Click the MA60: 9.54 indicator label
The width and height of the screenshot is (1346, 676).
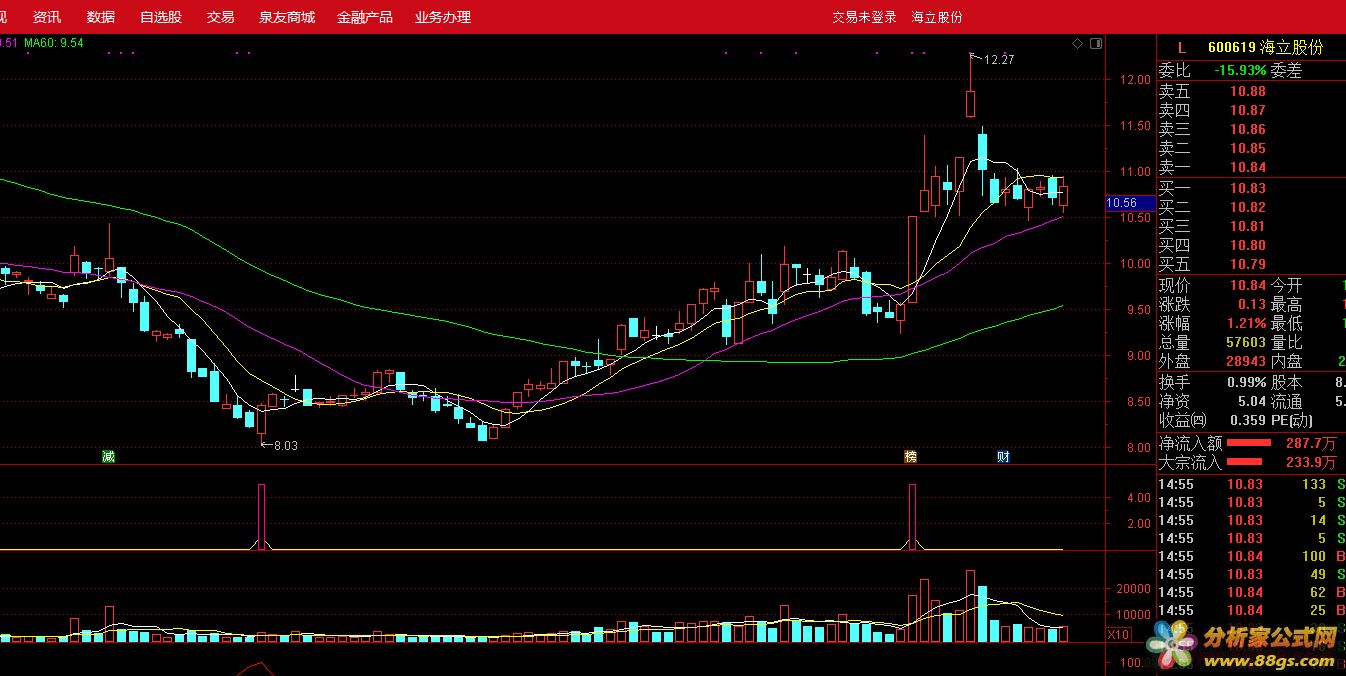(x=54, y=43)
